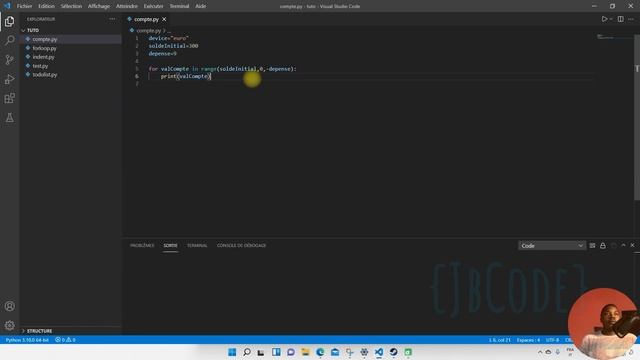Toggle the output scroll lock
640x360 pixels.
click(x=603, y=246)
